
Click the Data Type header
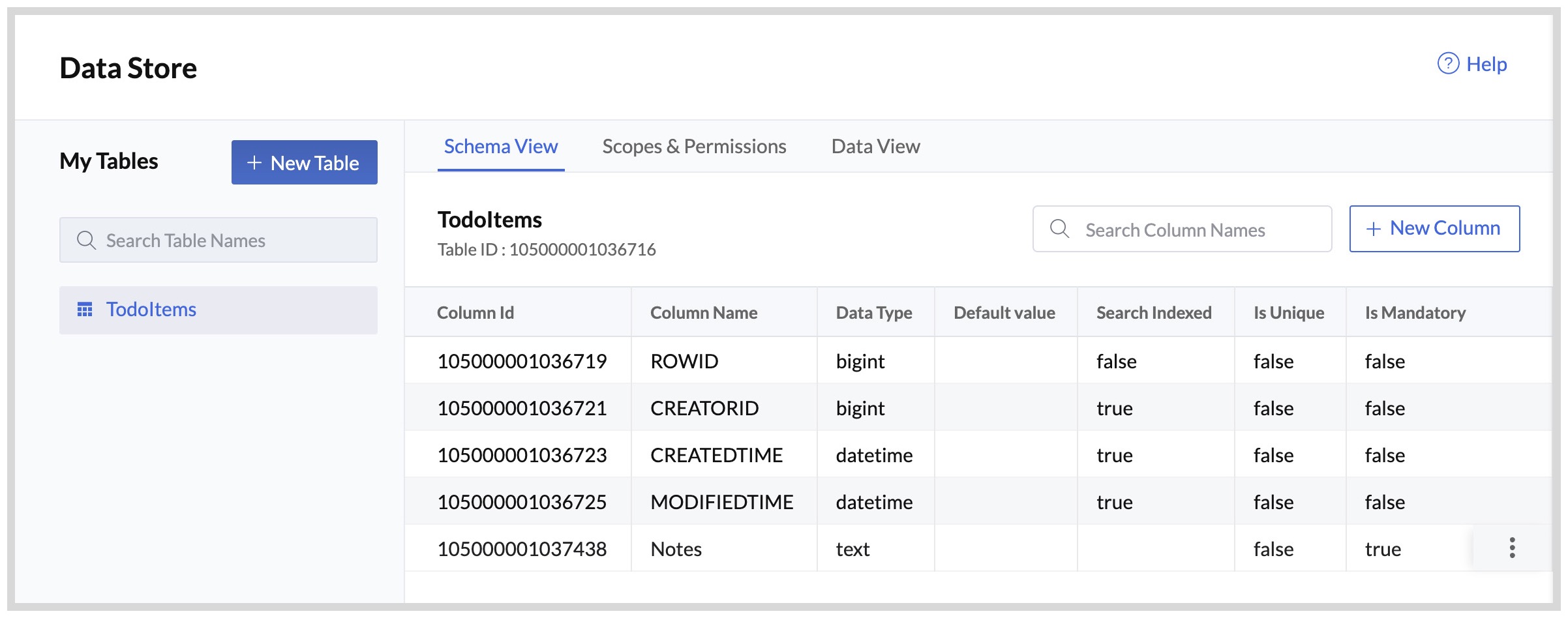click(874, 313)
